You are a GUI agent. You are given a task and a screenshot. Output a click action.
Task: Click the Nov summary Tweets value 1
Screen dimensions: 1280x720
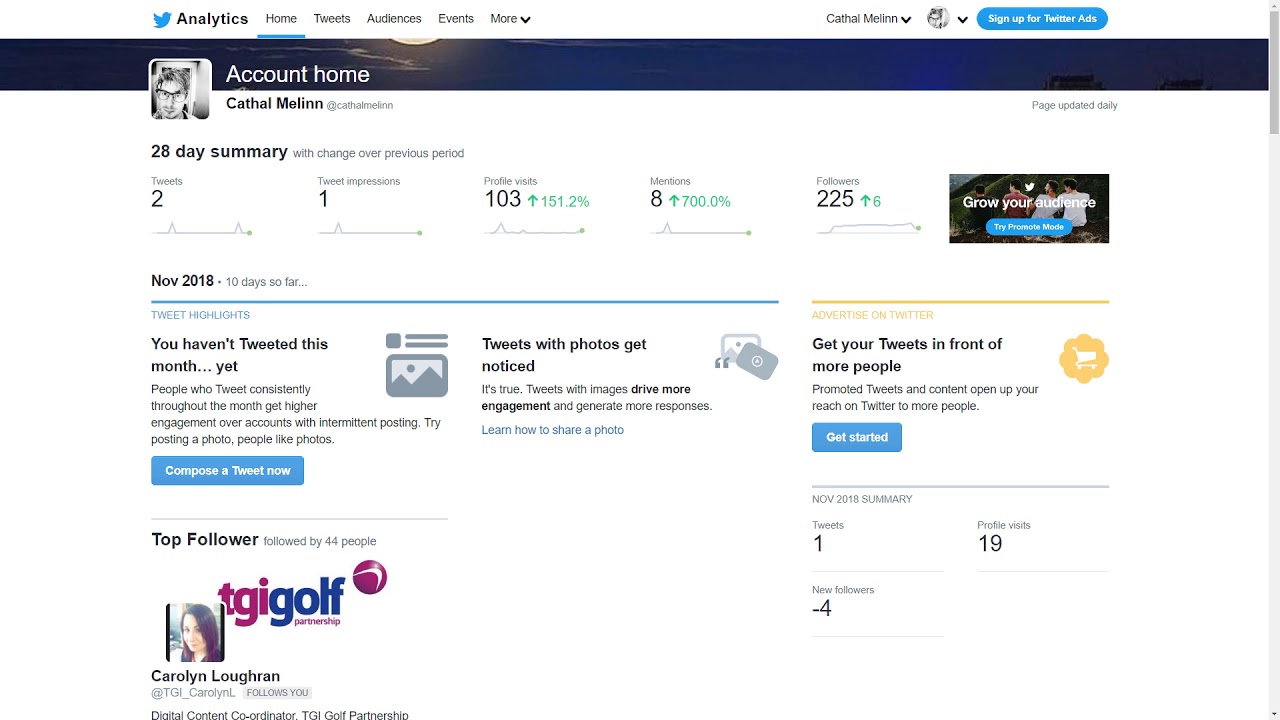point(818,543)
